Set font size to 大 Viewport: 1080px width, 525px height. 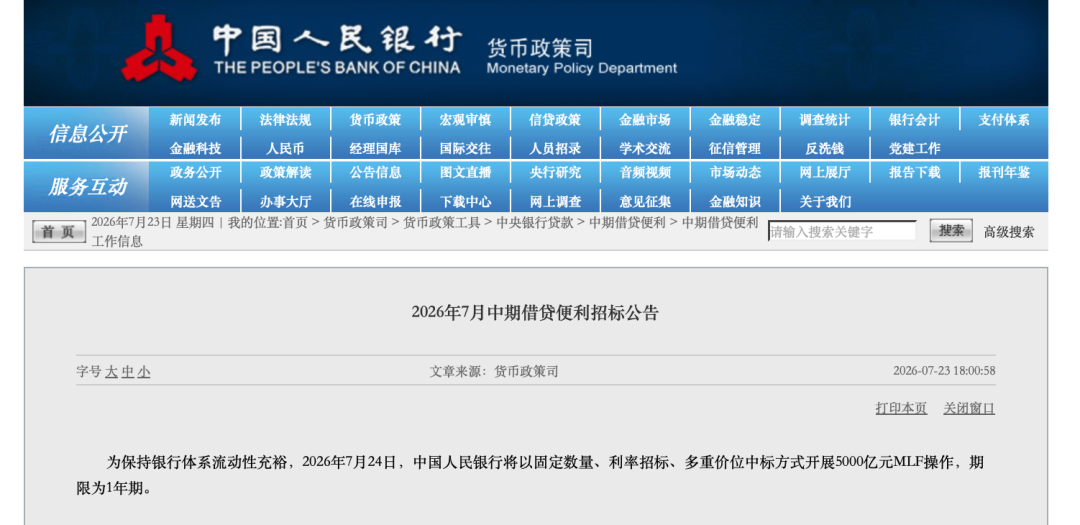tap(111, 372)
